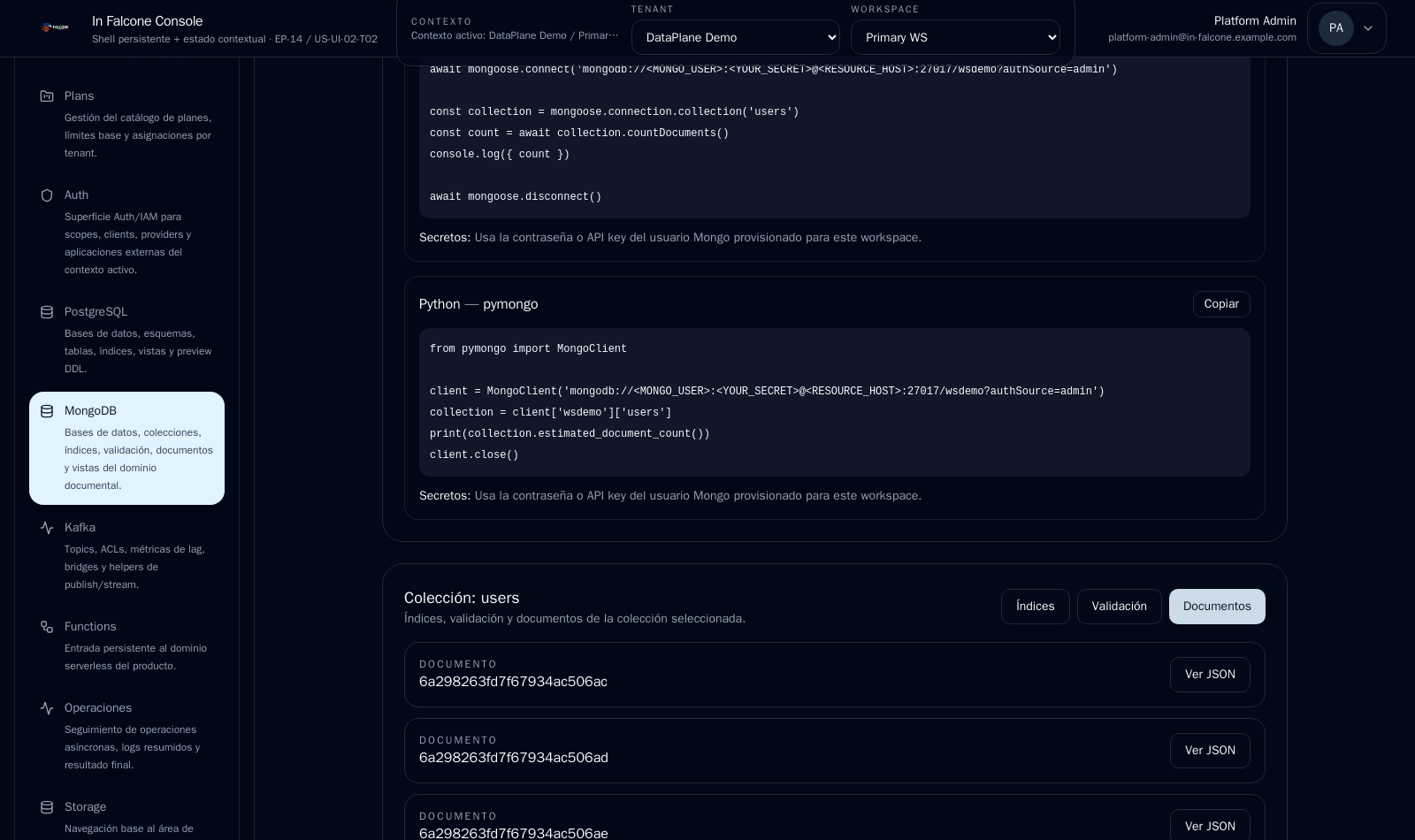Click document ID 6a298263fd7f67934ac506ad

point(514,758)
